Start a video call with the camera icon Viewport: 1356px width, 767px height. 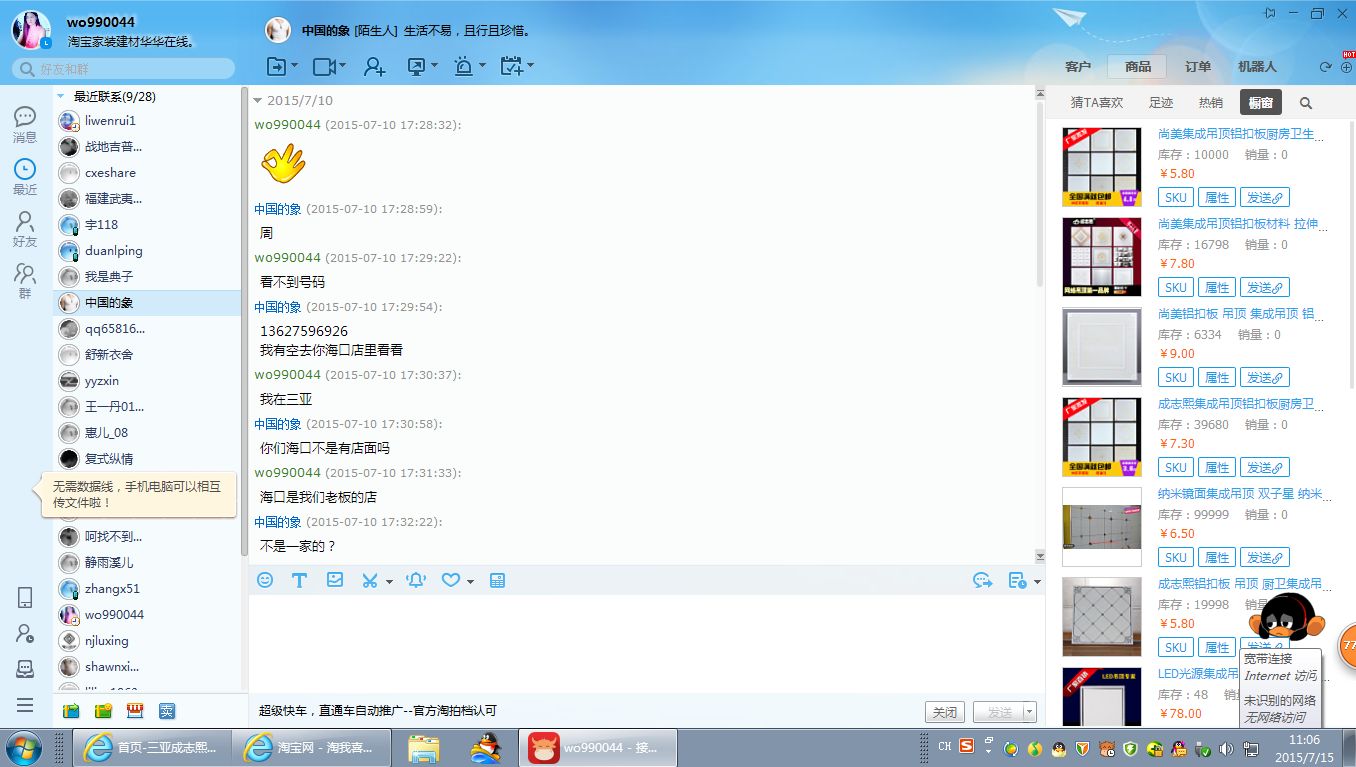coord(324,66)
